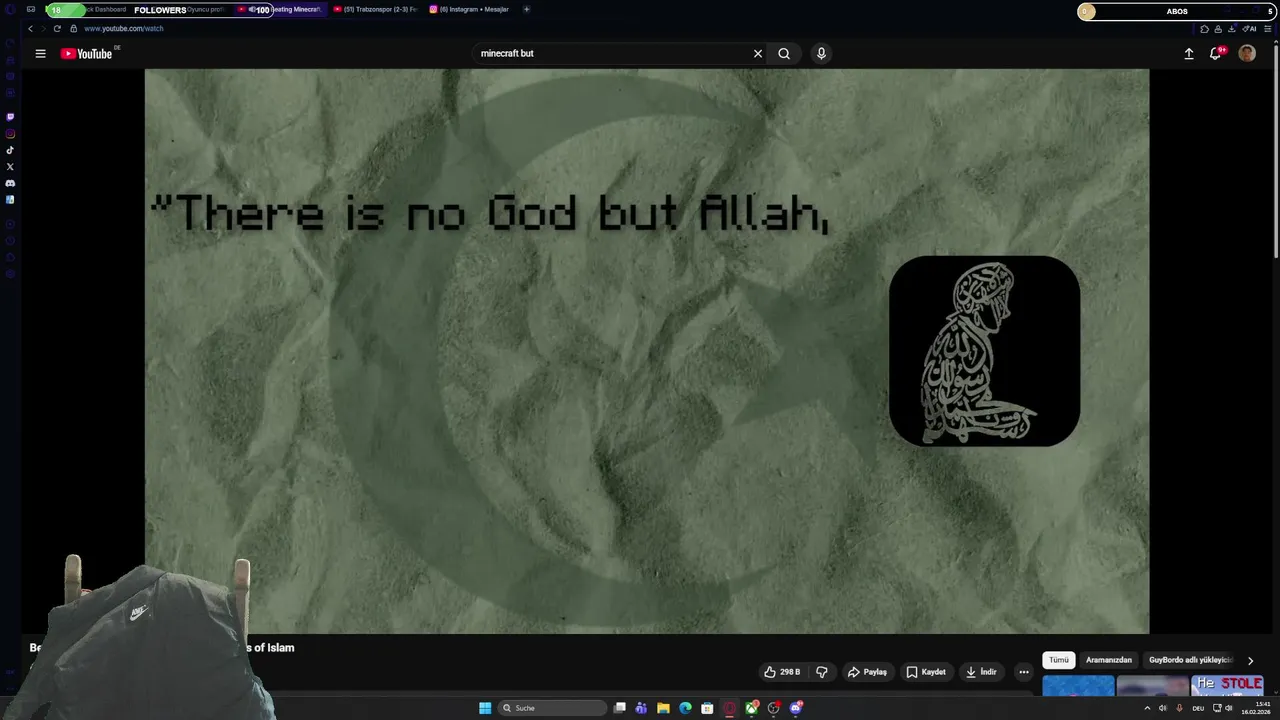Viewport: 1280px width, 720px height.
Task: Click the www.youtube.com/watch address bar
Action: pyautogui.click(x=124, y=29)
